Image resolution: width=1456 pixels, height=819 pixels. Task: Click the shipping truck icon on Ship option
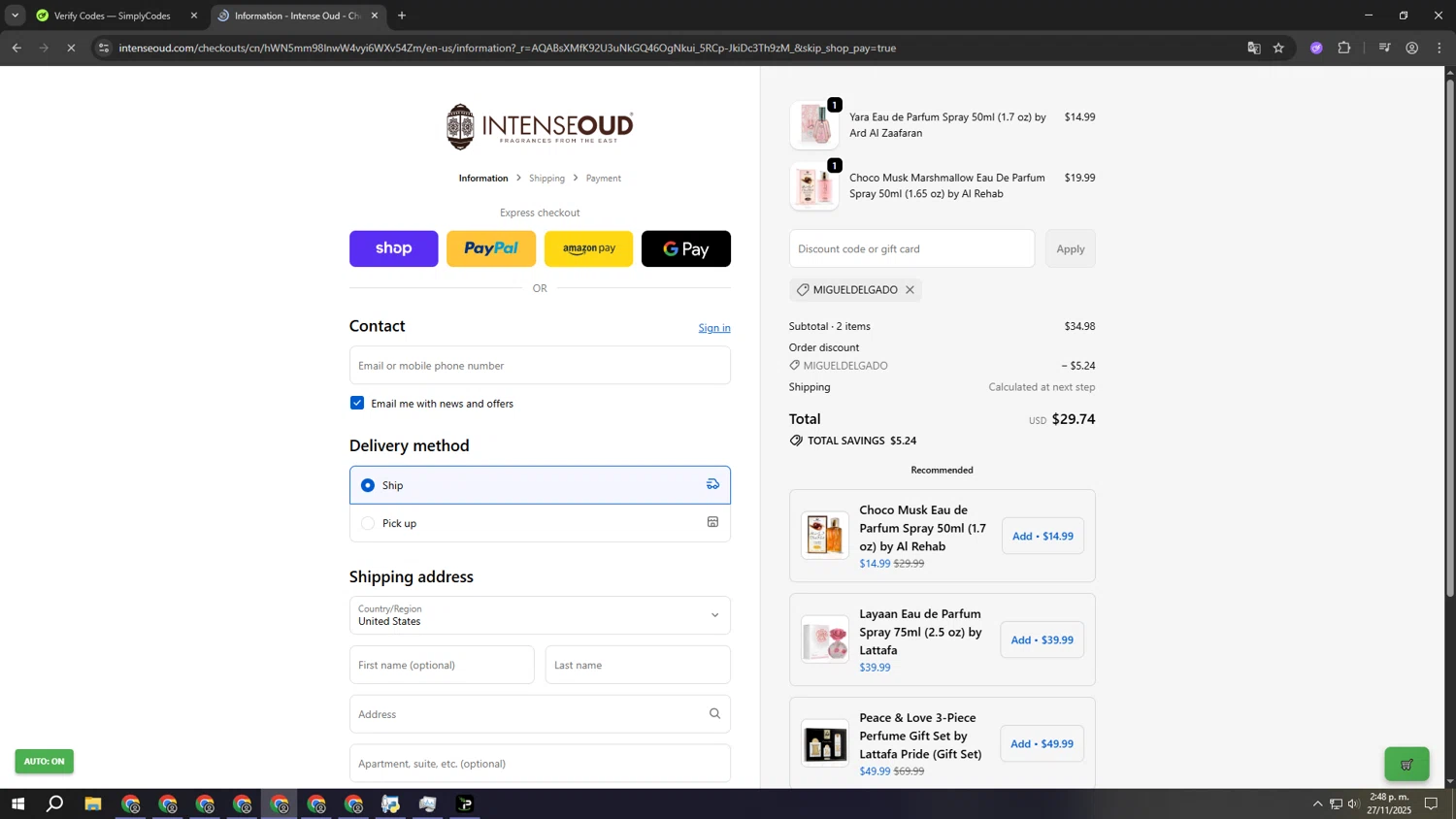tap(712, 484)
